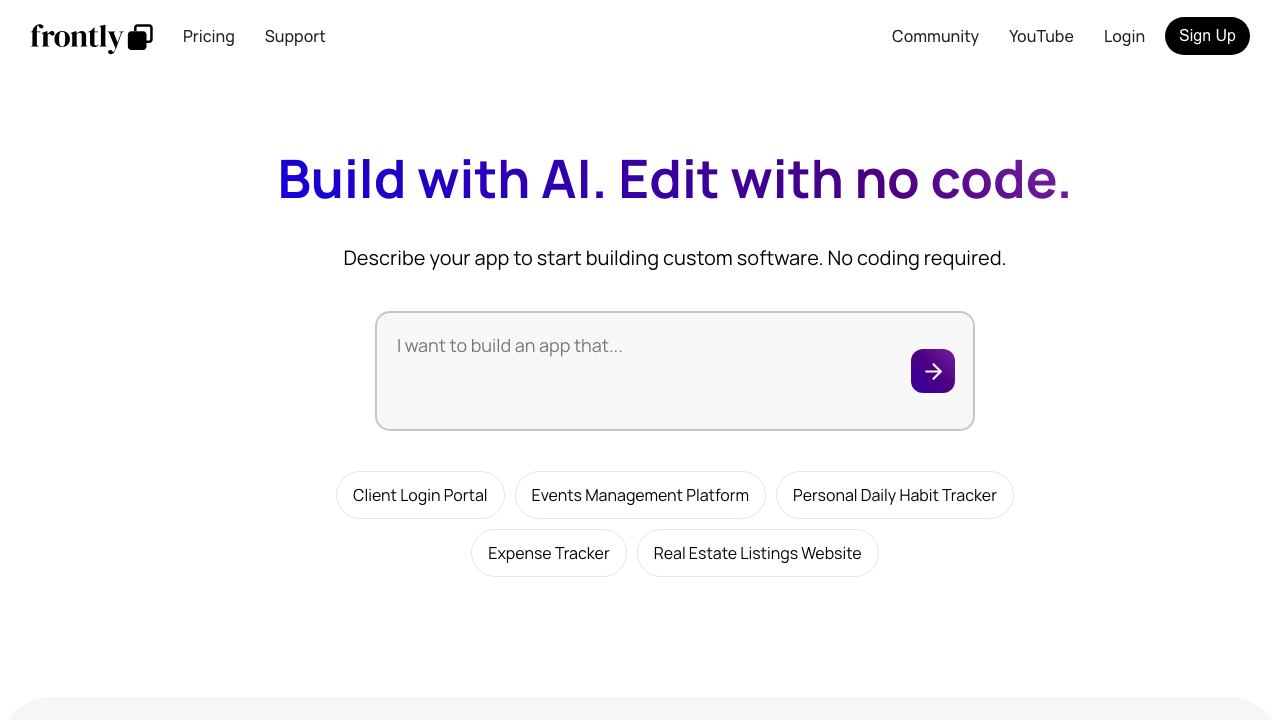Open the Login page

(x=1124, y=36)
